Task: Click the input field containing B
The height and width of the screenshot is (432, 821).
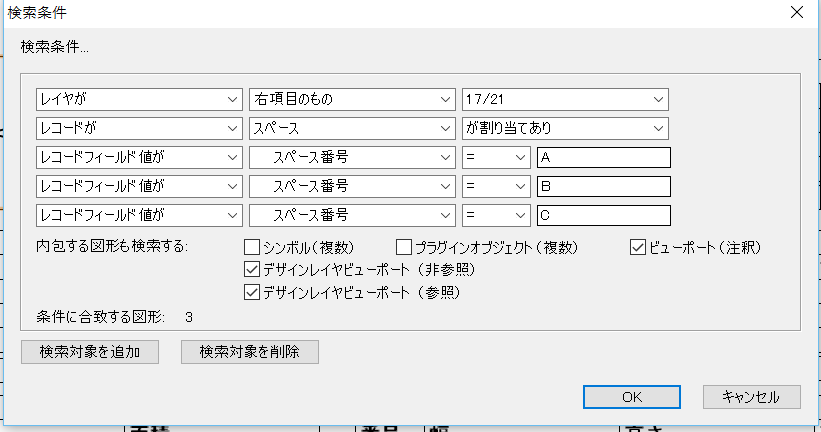Action: [603, 186]
